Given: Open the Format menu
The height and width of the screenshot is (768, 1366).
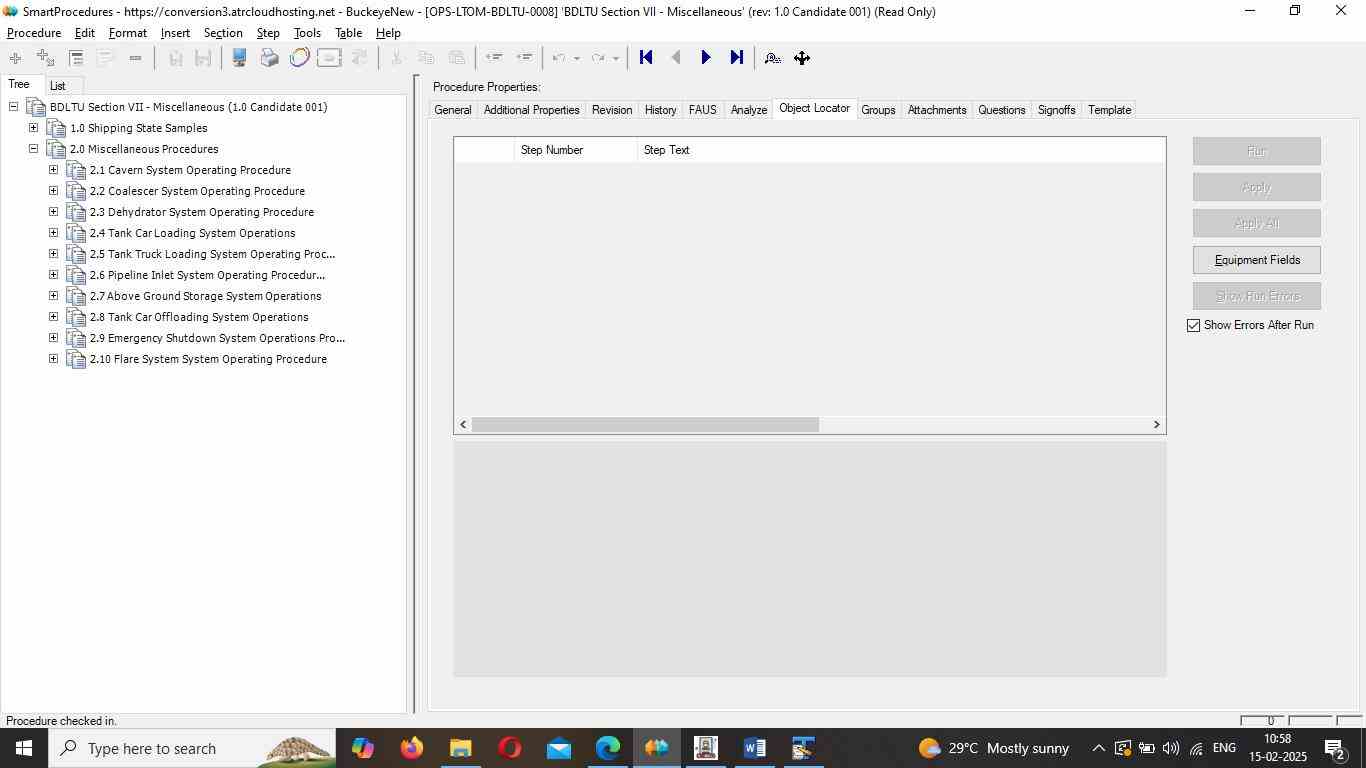Looking at the screenshot, I should click(128, 33).
